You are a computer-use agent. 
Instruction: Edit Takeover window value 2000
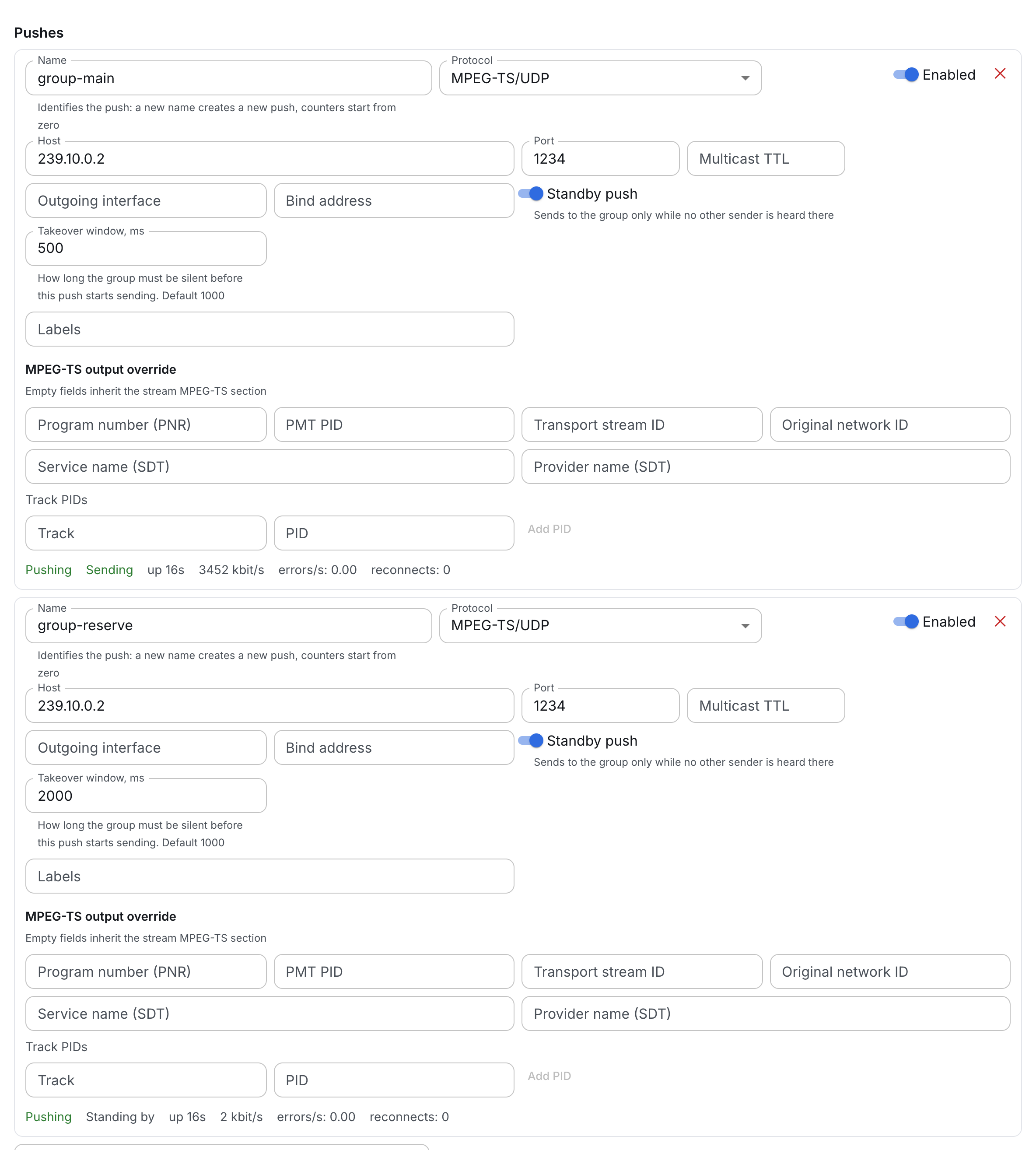coord(146,795)
